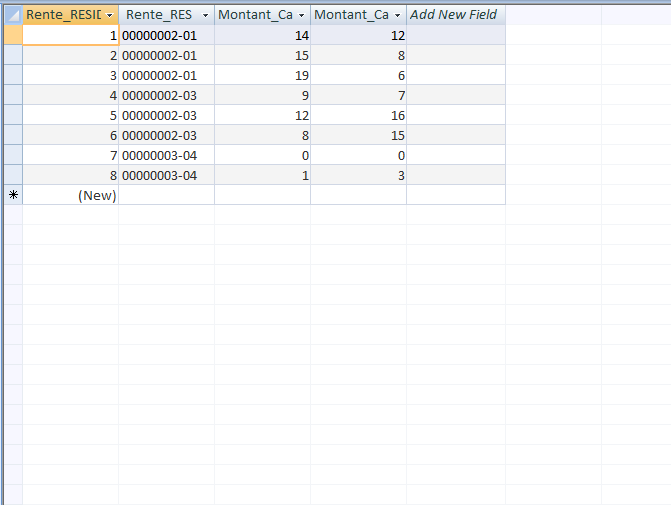Click second Montant value 7 in row 4

coord(359,95)
